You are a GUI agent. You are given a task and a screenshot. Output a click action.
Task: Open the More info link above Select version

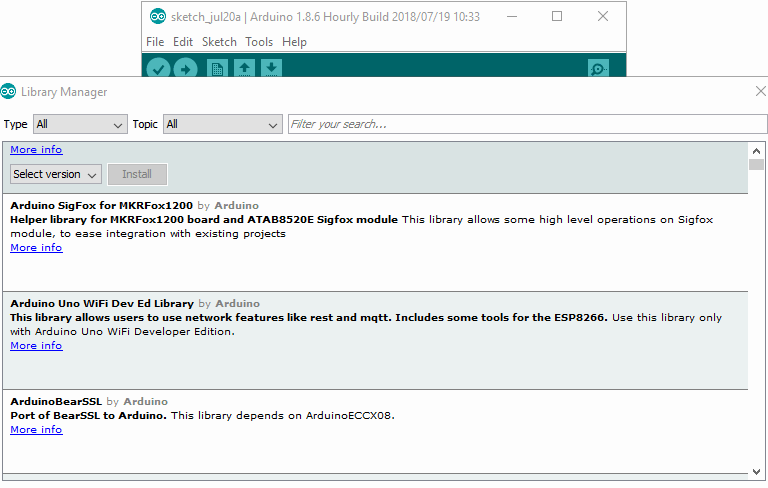click(36, 149)
